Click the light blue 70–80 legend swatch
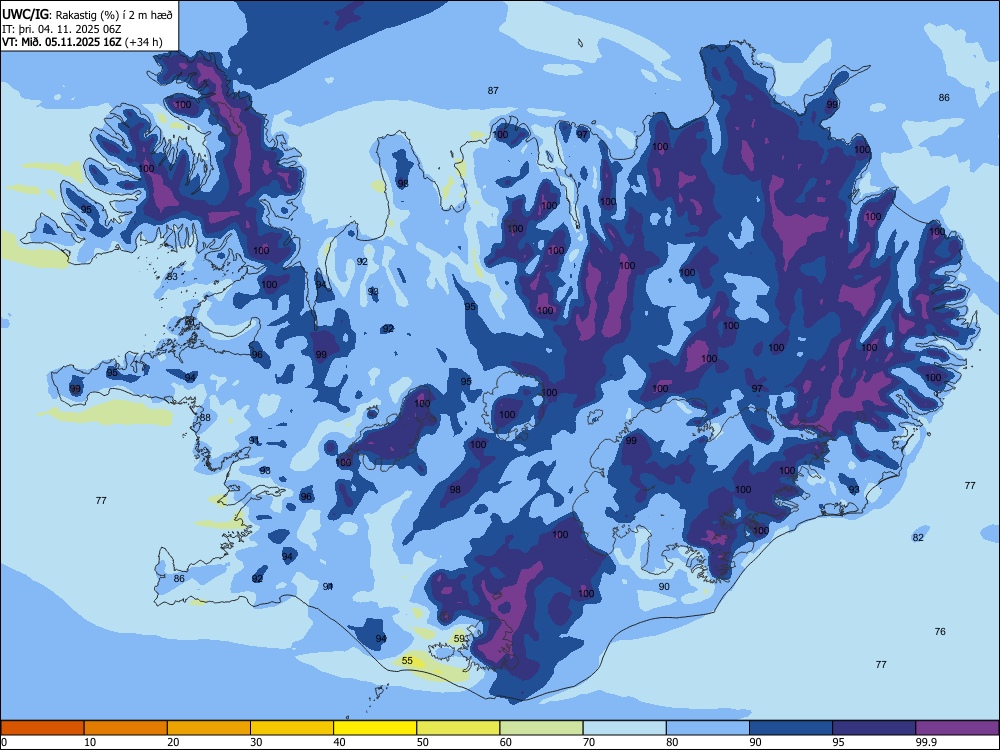This screenshot has height=750, width=1000. [624, 728]
